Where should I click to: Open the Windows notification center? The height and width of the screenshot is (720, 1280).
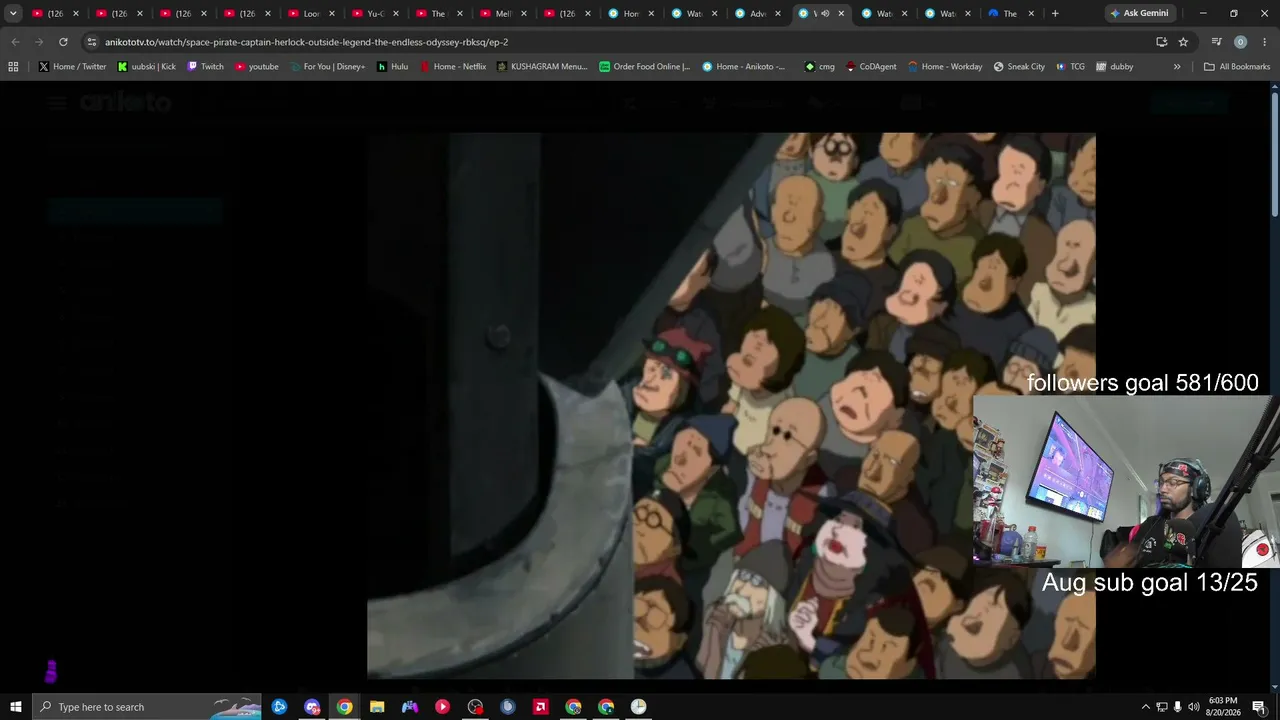[x=1259, y=707]
